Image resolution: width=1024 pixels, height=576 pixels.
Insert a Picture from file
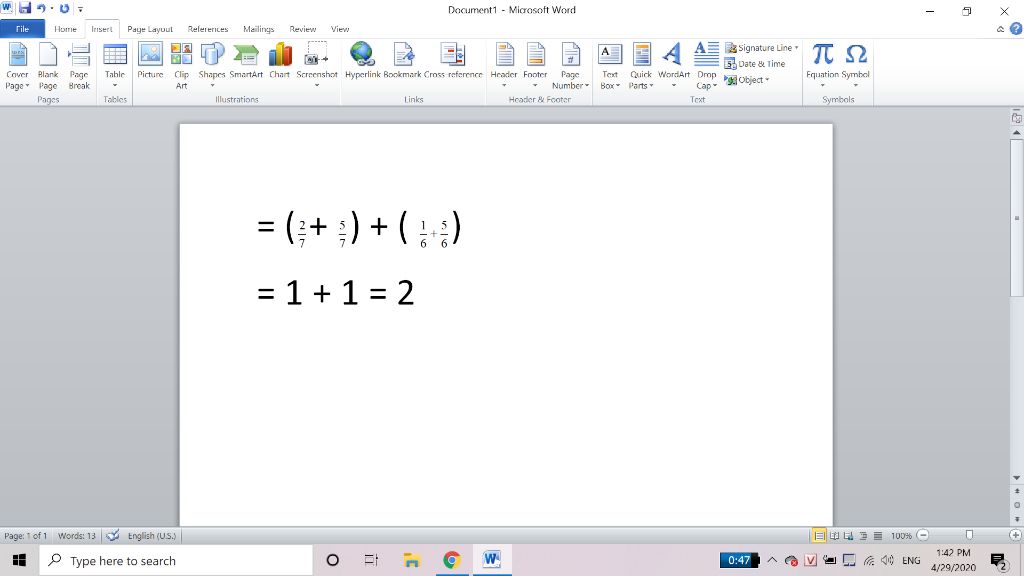click(x=150, y=62)
